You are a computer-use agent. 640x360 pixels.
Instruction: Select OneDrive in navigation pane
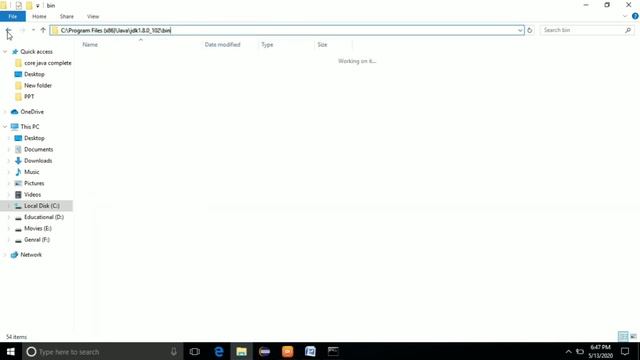[32, 112]
